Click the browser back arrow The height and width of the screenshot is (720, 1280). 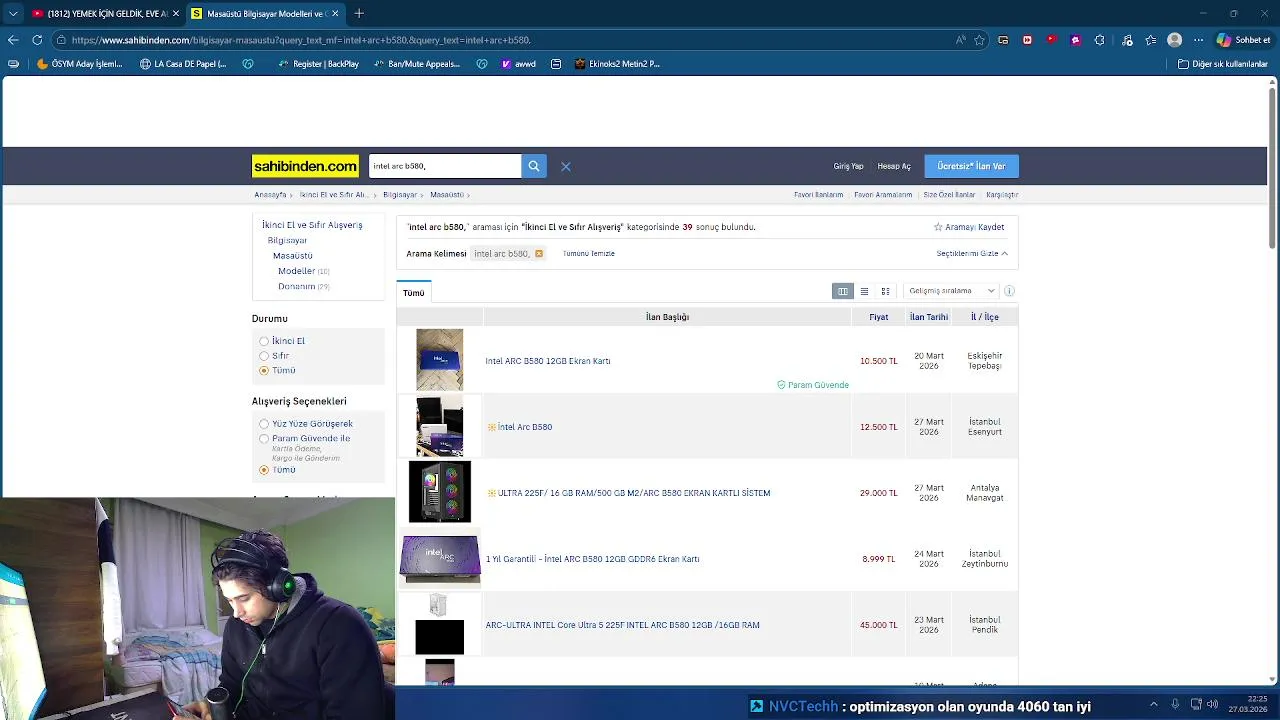coord(13,40)
